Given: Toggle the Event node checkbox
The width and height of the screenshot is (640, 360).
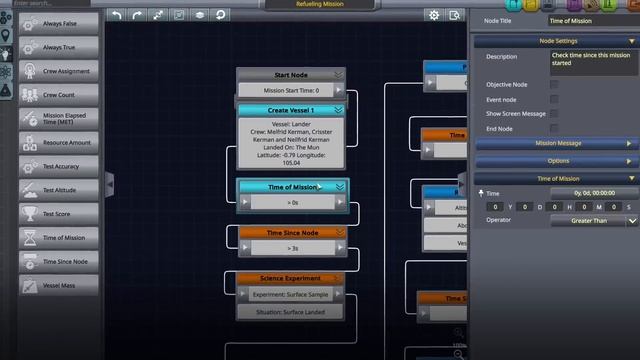Looking at the screenshot, I should pyautogui.click(x=554, y=99).
